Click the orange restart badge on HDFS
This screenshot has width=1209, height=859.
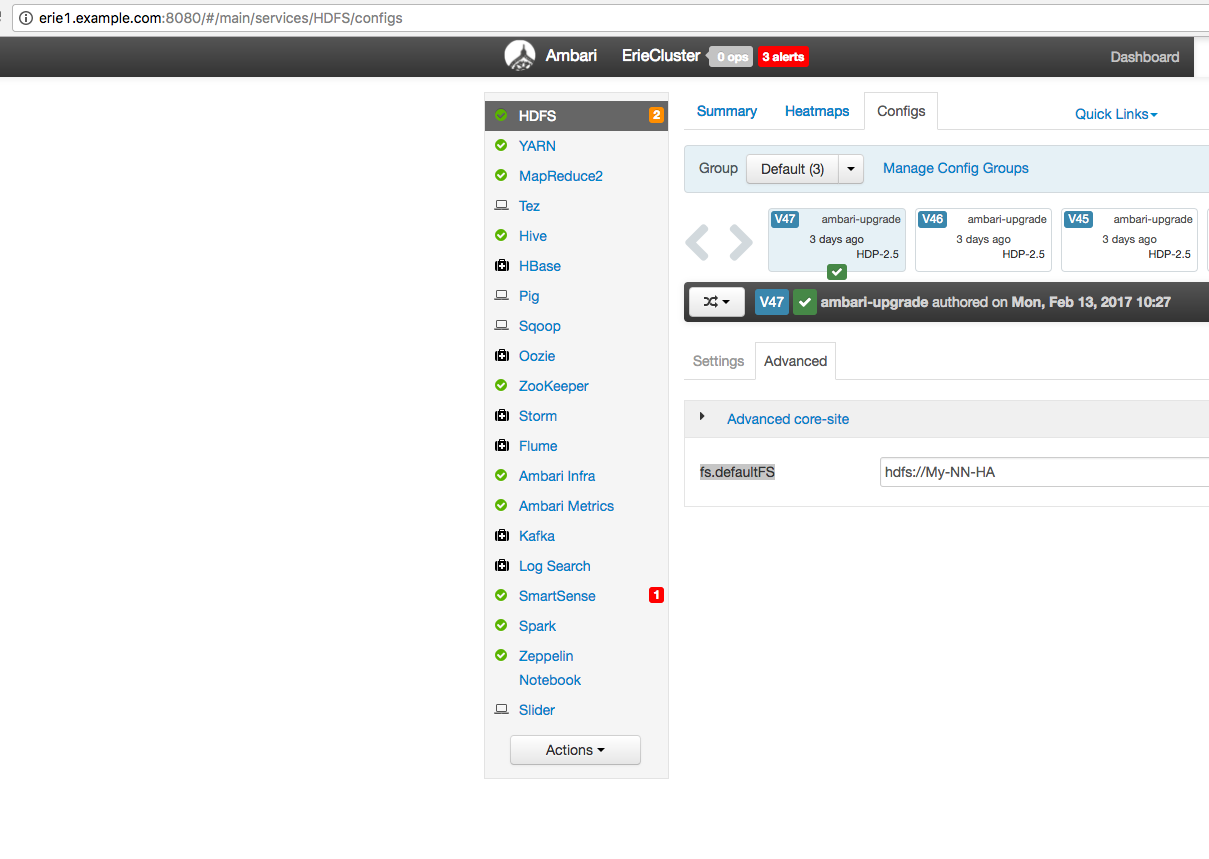coord(655,116)
